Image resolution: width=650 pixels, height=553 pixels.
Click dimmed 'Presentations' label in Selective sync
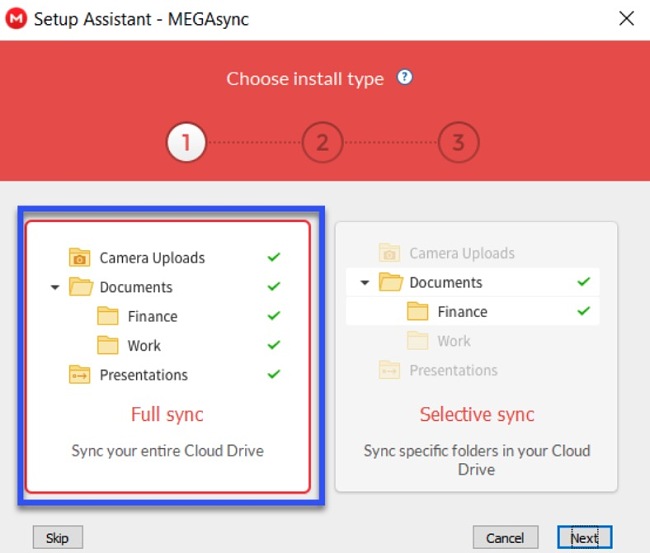[454, 370]
